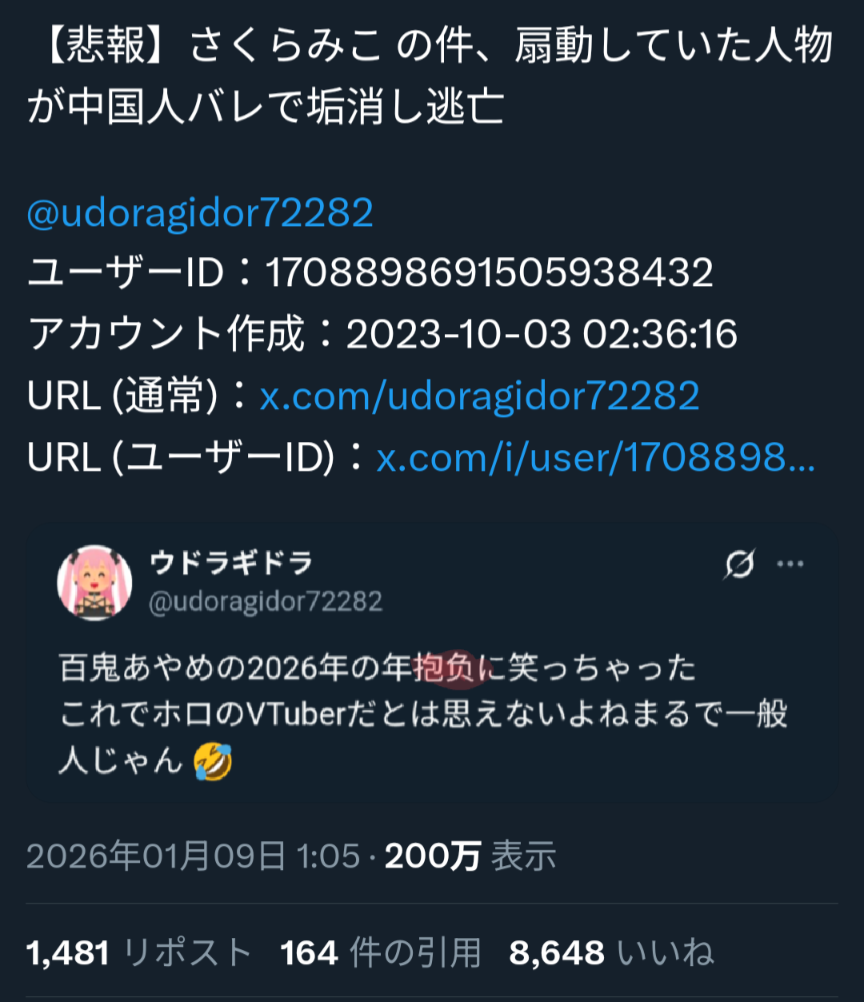Follow the x.com/udoragidor72282 link

tap(479, 396)
